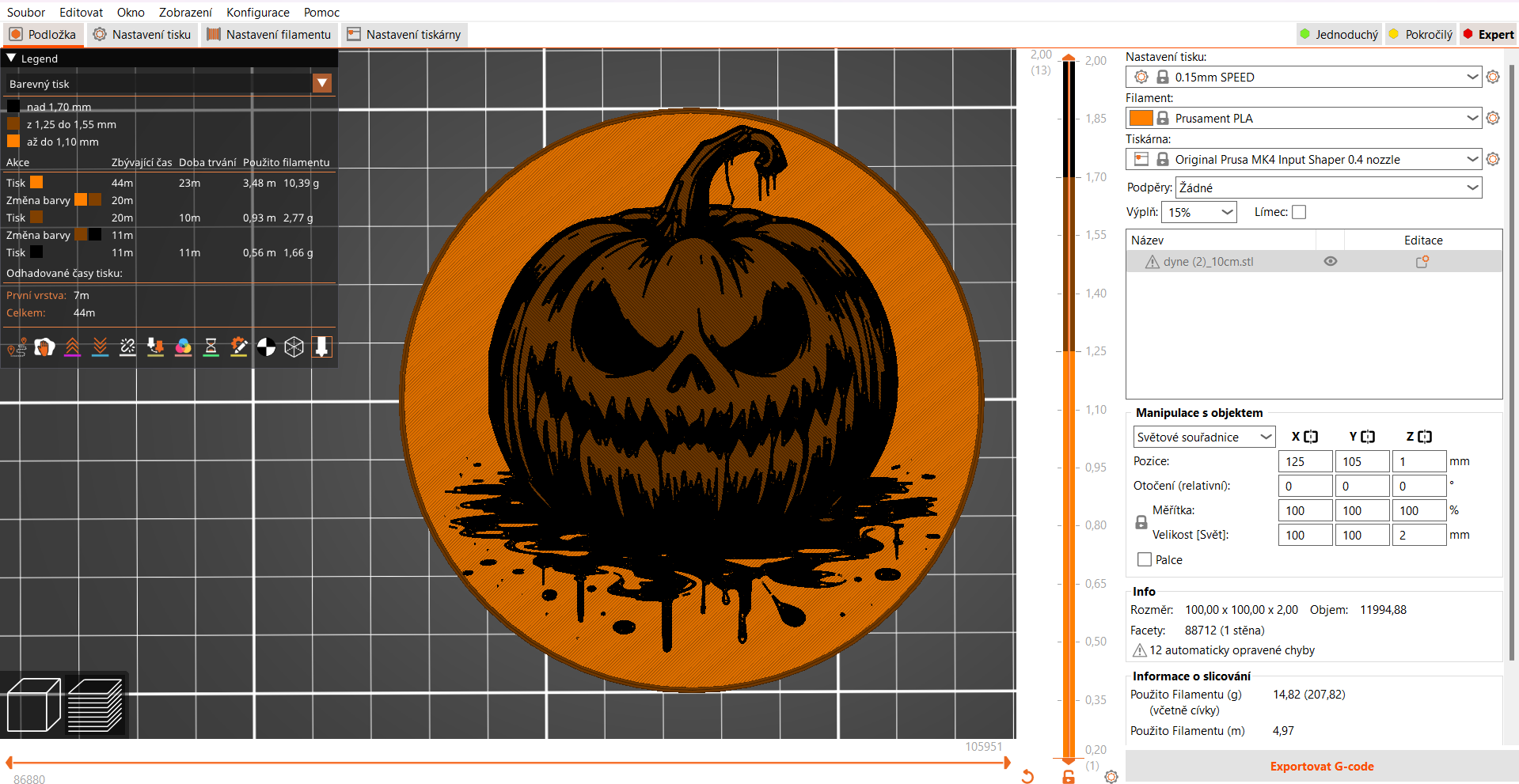The image size is (1519, 784).
Task: Toggle print pauses hourglass icon
Action: click(x=211, y=347)
